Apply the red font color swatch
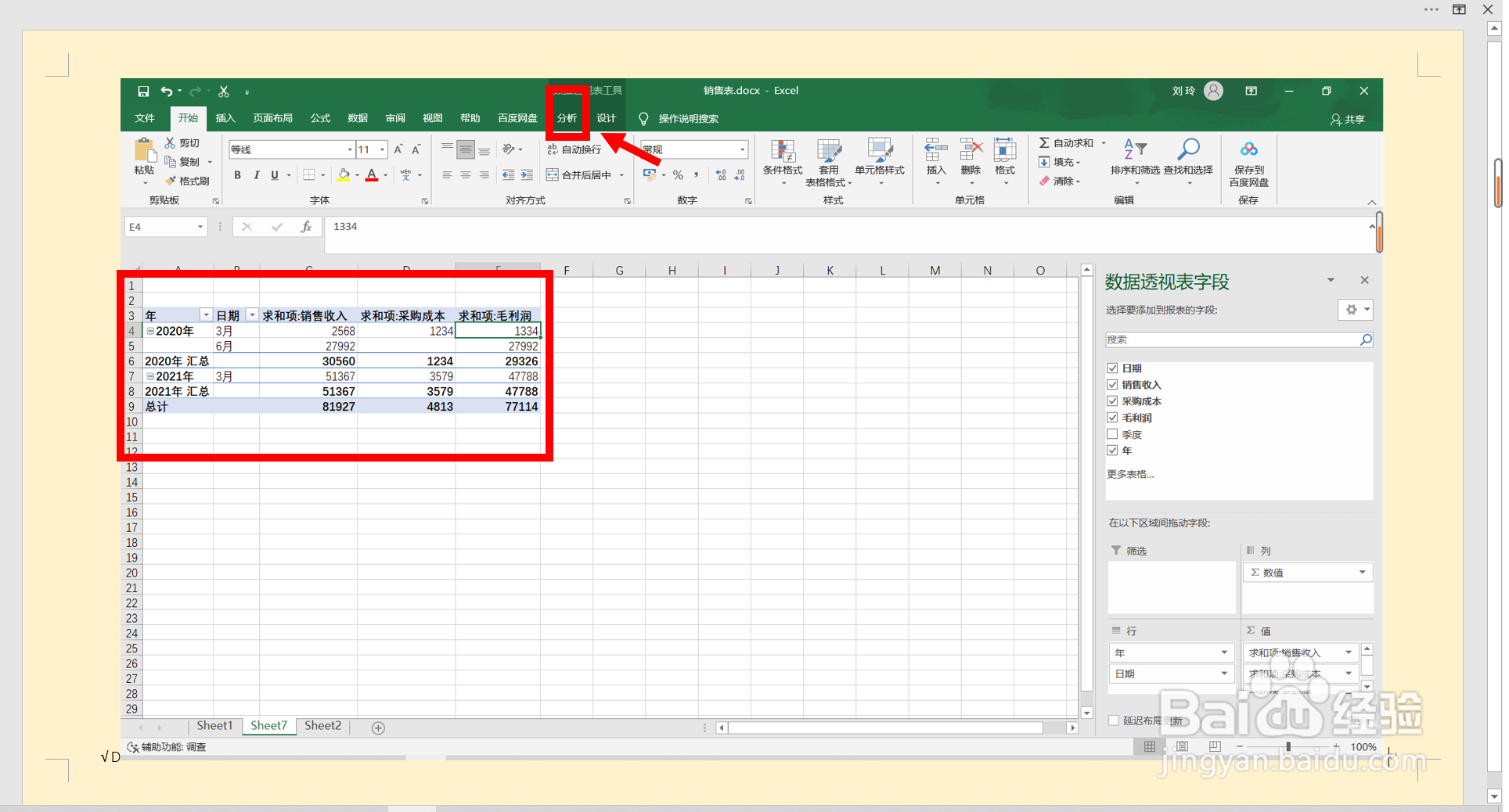Image resolution: width=1509 pixels, height=812 pixels. tap(372, 175)
